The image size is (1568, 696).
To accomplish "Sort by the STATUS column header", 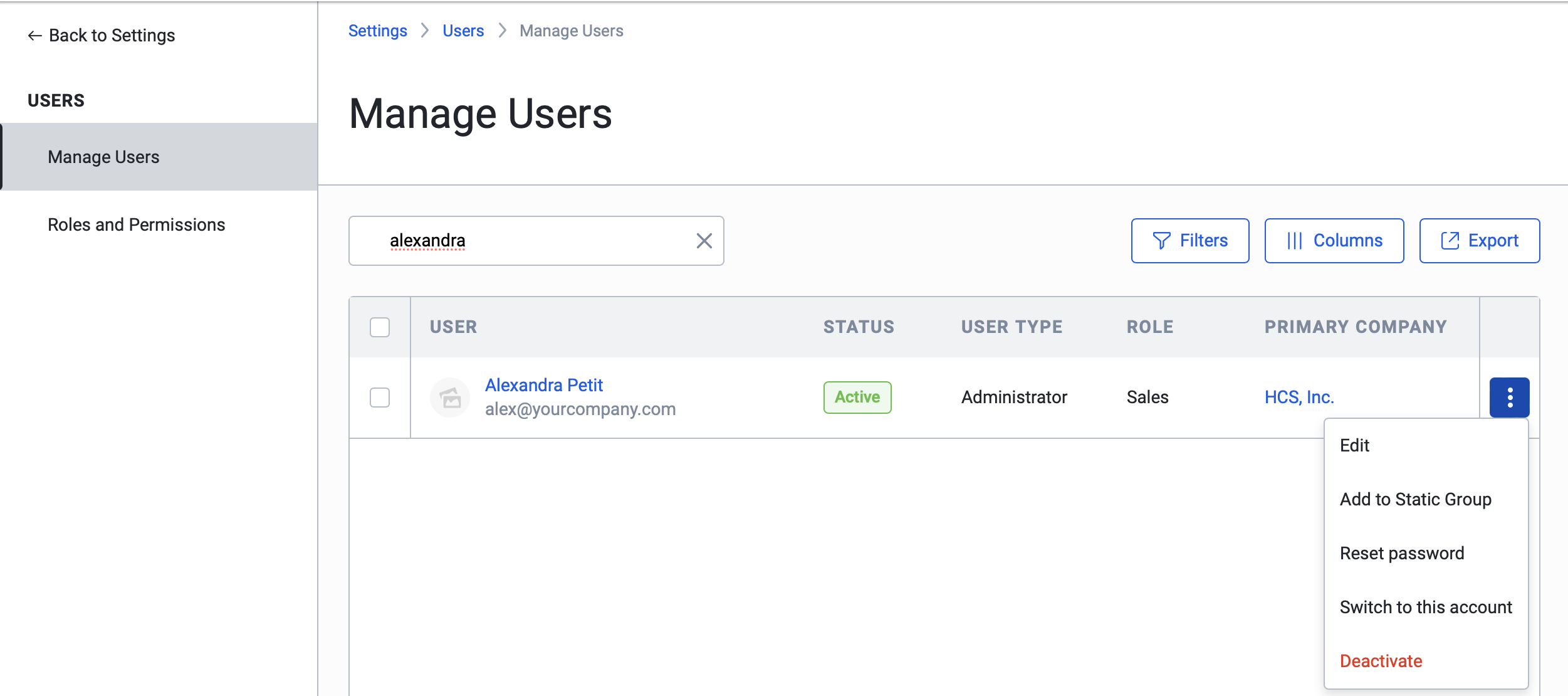I will pyautogui.click(x=859, y=327).
